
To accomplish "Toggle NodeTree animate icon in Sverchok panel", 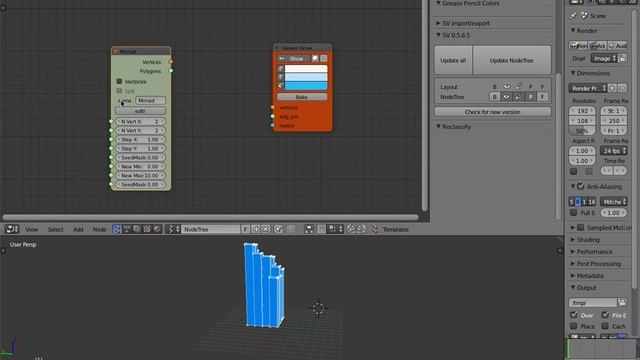I will click(x=518, y=97).
